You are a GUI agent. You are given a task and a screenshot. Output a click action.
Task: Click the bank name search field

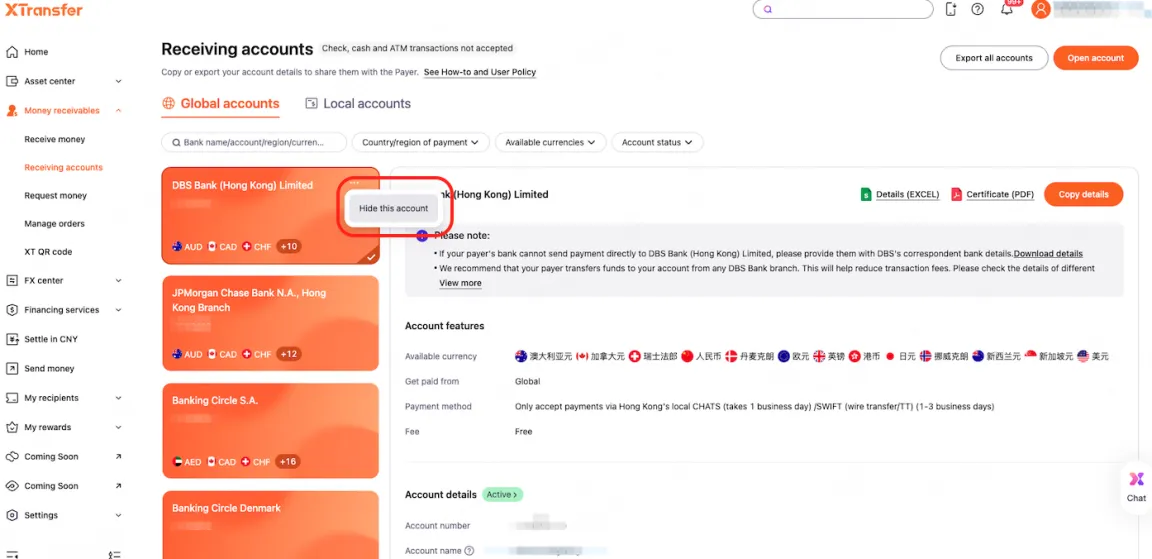click(254, 143)
